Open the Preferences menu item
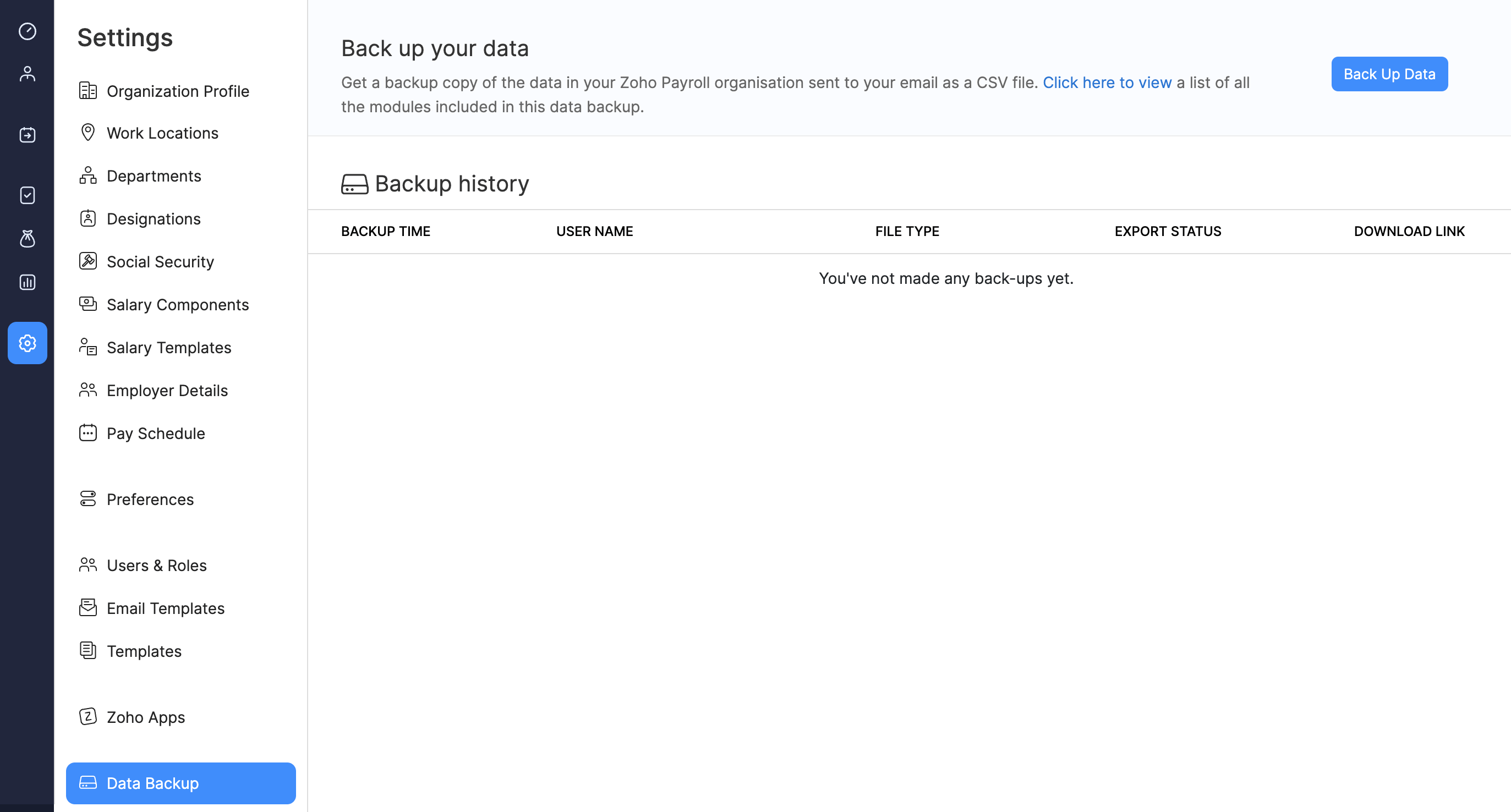Screen dimensions: 1511x812 150,498
